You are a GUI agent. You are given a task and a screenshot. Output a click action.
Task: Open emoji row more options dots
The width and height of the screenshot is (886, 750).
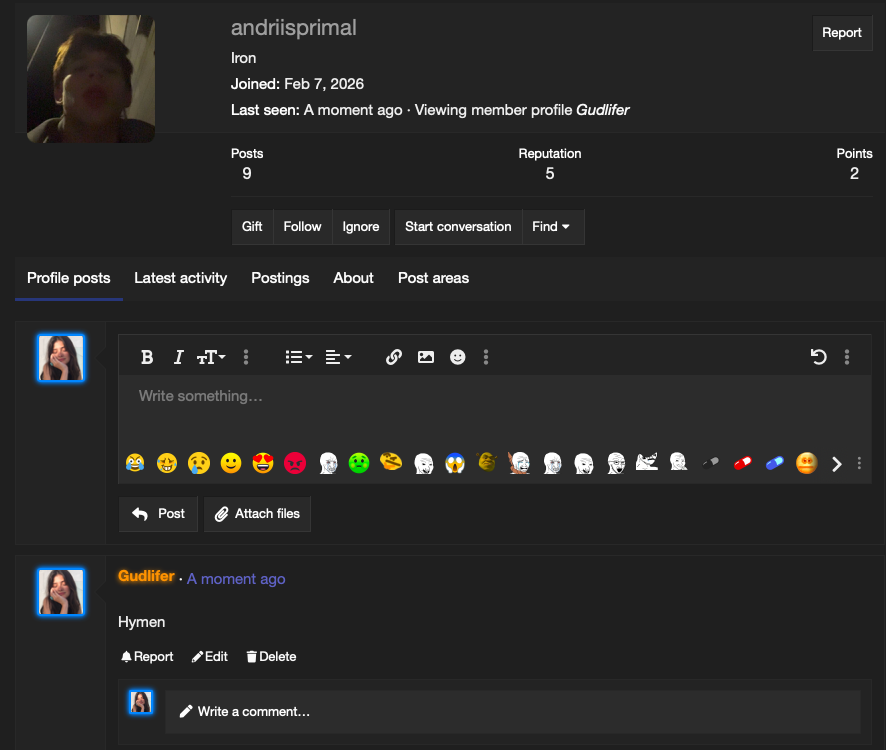[x=859, y=463]
